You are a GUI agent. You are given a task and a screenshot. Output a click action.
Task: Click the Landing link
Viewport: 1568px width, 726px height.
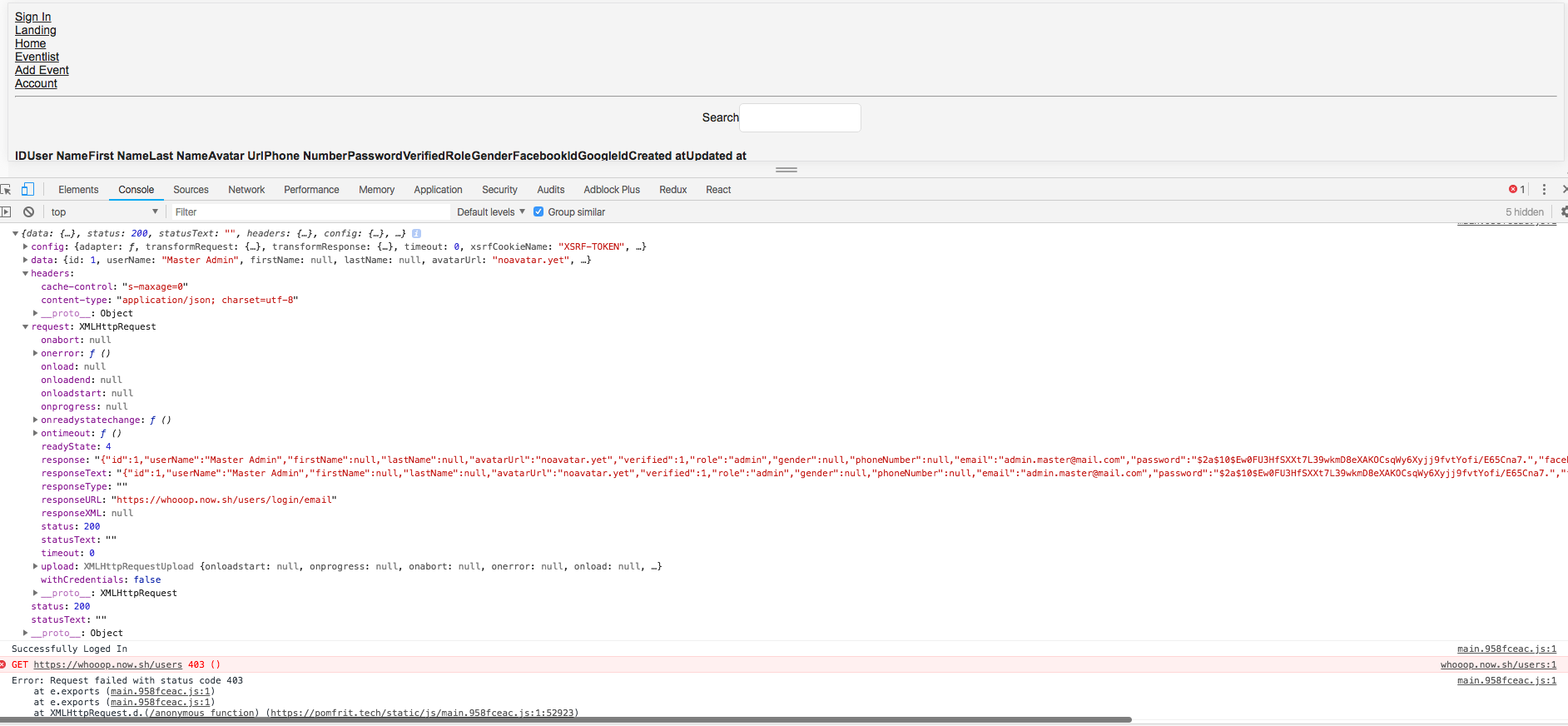[x=36, y=30]
